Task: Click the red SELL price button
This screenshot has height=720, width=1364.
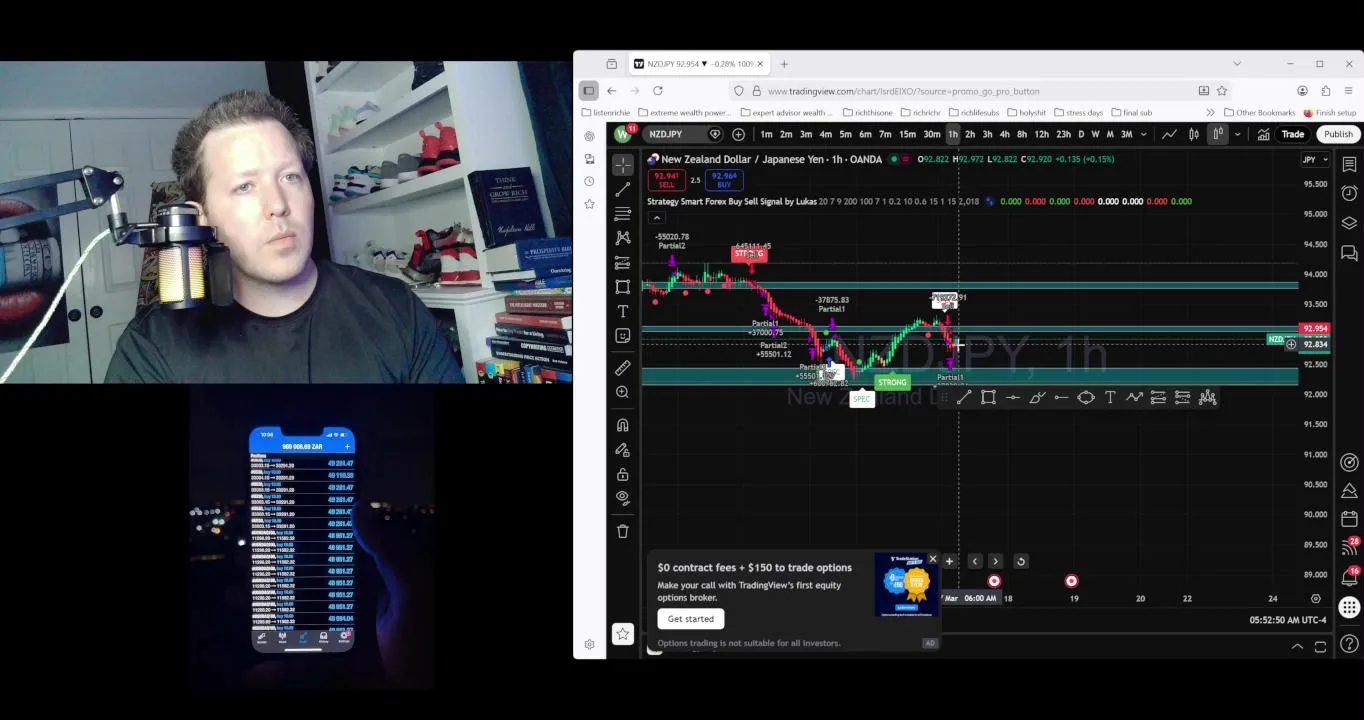Action: tap(666, 180)
